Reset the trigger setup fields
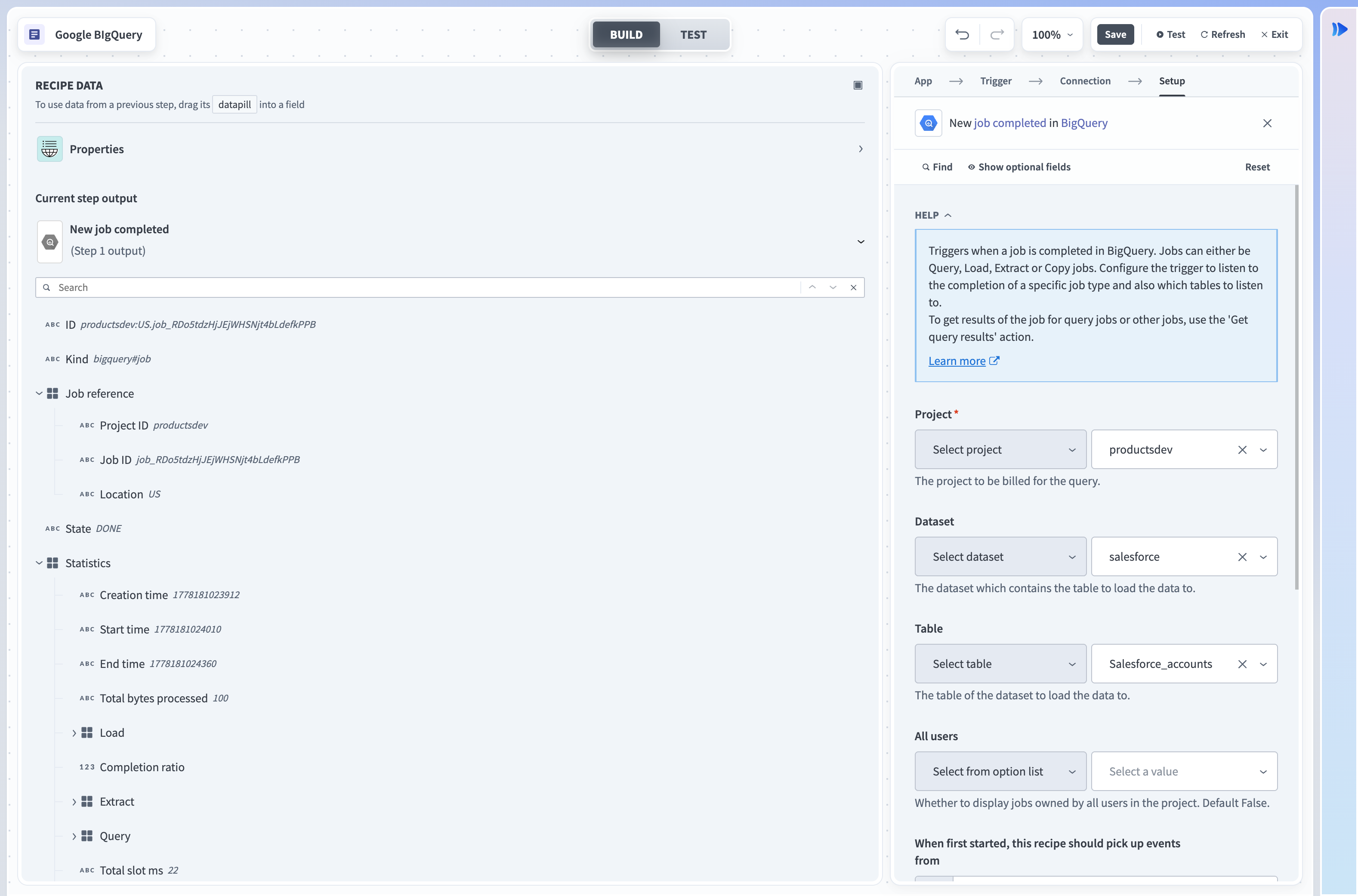 click(x=1257, y=167)
